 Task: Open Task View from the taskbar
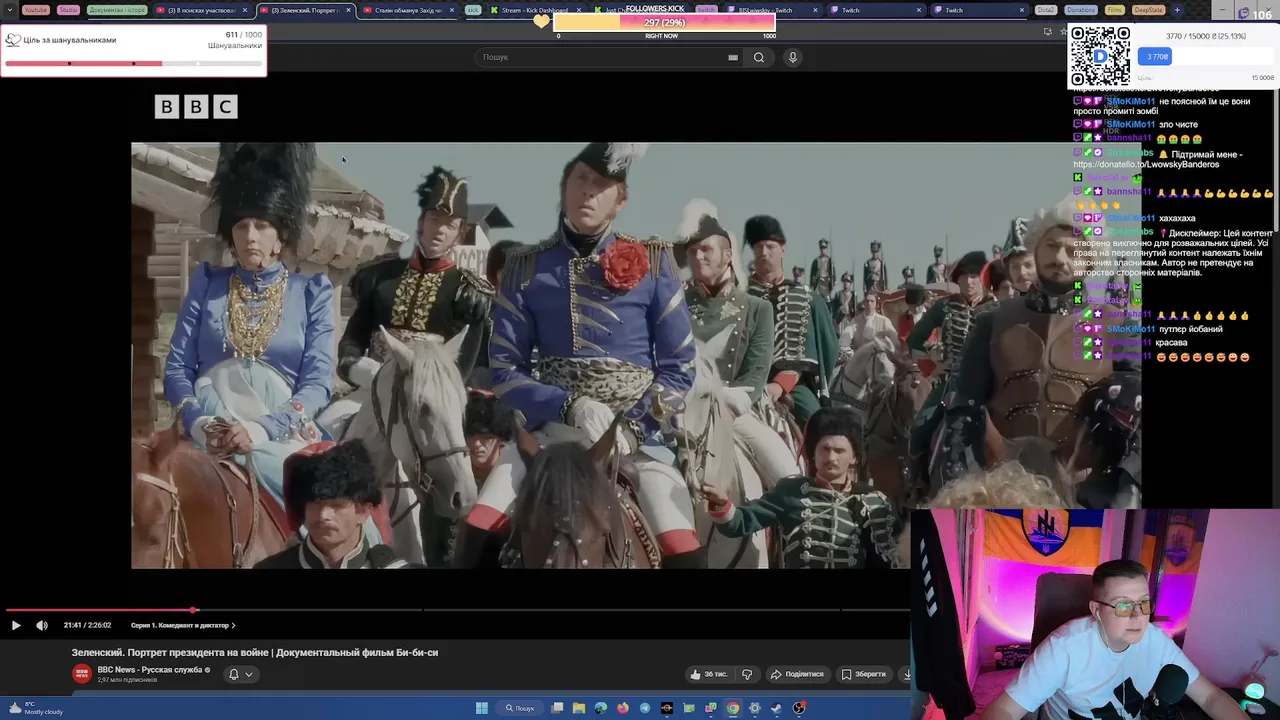pos(557,708)
